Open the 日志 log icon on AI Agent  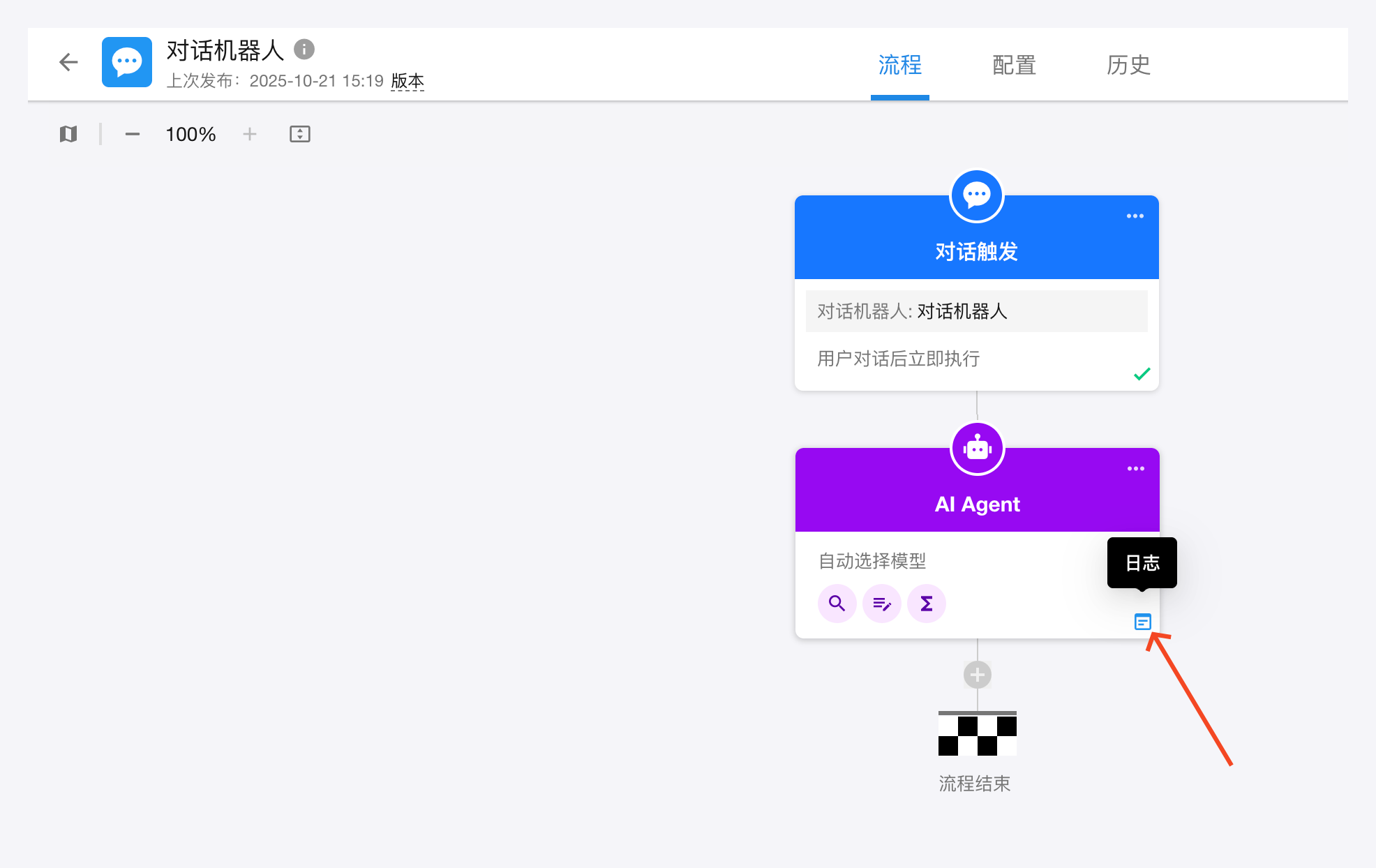1142,622
